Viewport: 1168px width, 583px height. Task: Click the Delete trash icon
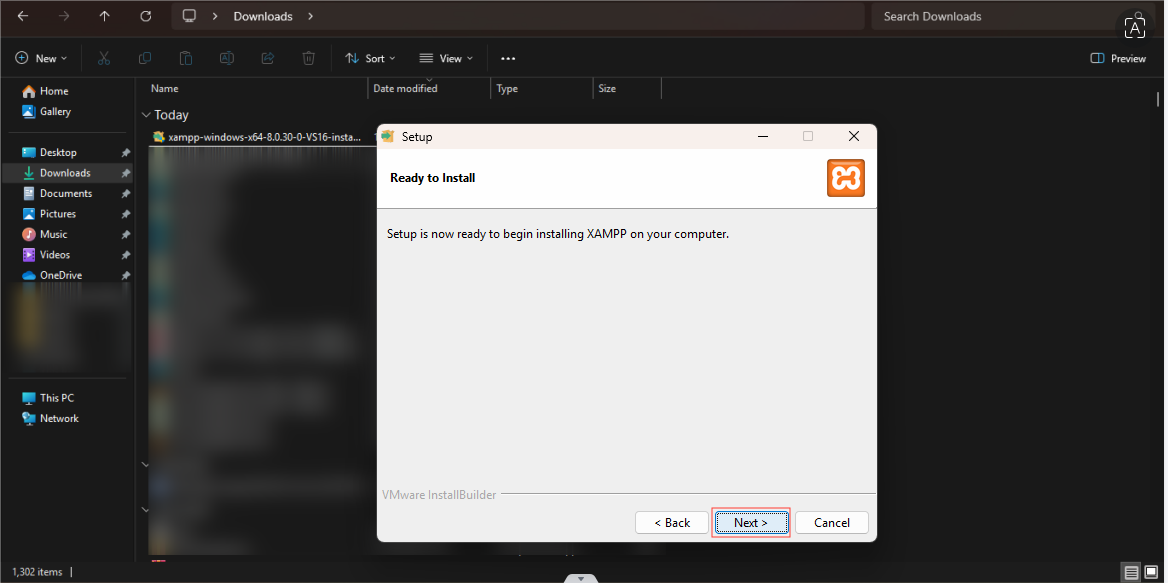(308, 58)
